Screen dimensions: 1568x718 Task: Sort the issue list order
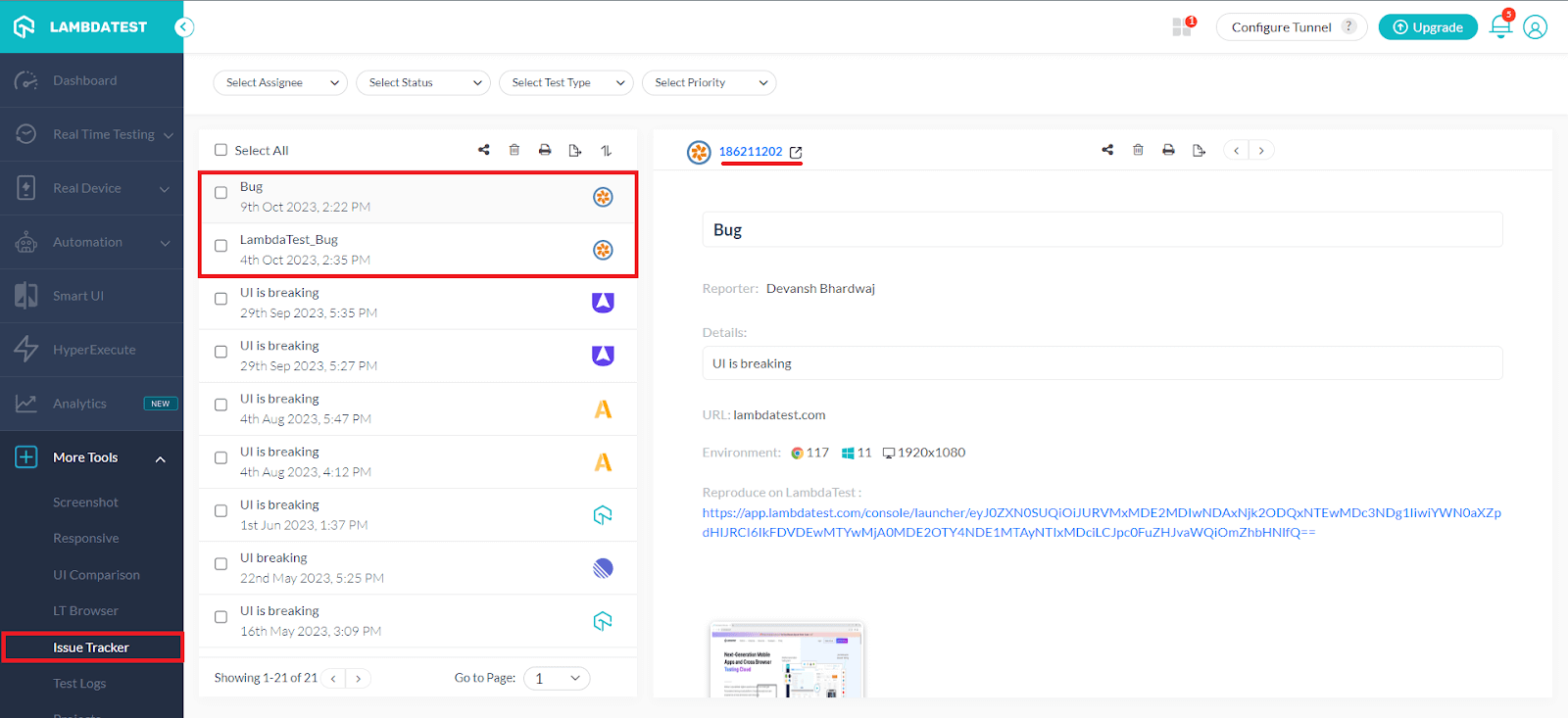point(606,150)
